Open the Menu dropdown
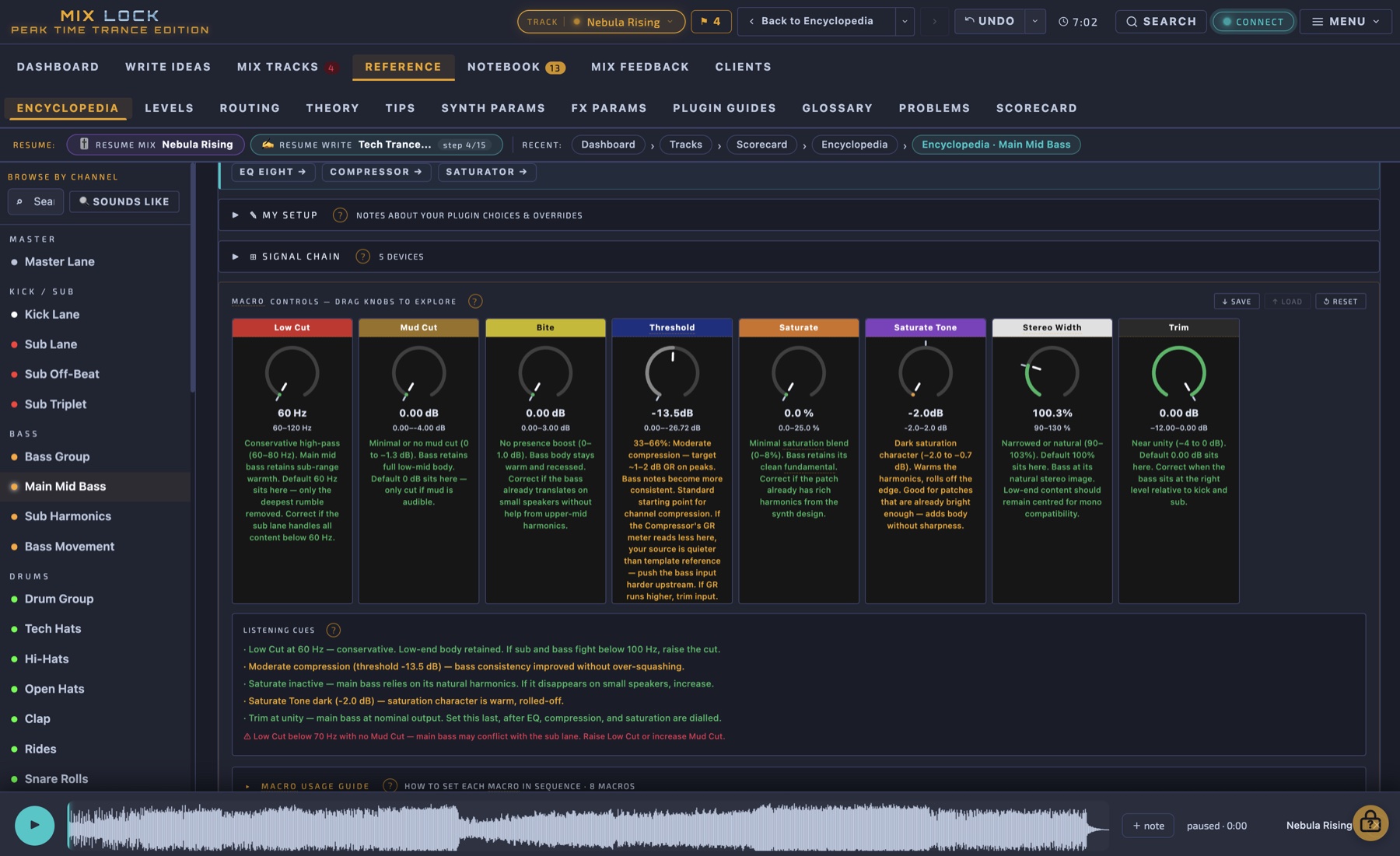Screen dimensions: 1400x856 coord(1346,21)
